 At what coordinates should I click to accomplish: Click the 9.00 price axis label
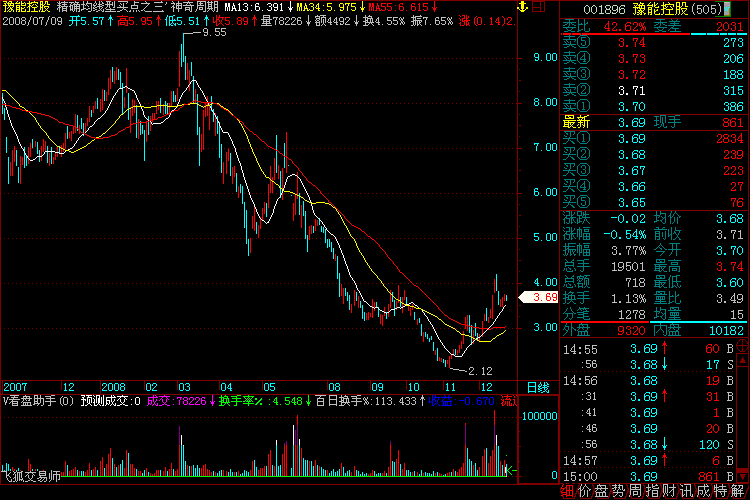point(545,57)
